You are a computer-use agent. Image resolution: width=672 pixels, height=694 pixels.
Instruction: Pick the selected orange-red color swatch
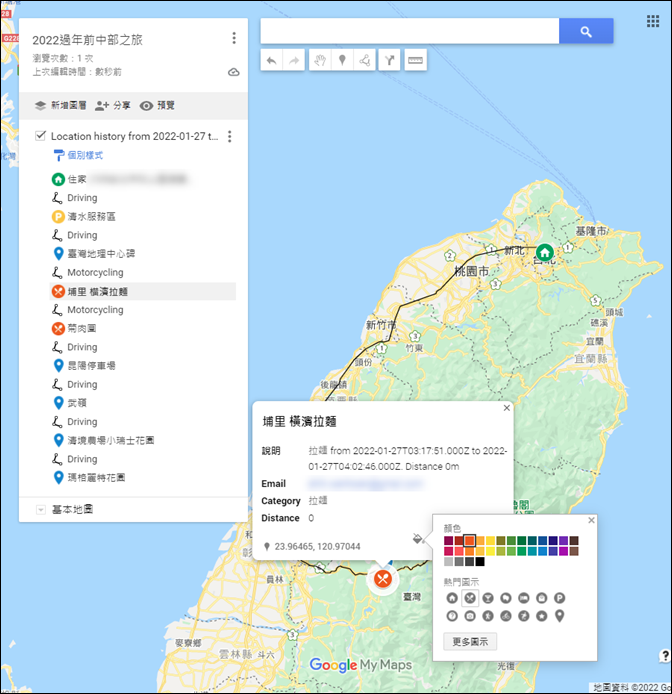tap(470, 540)
